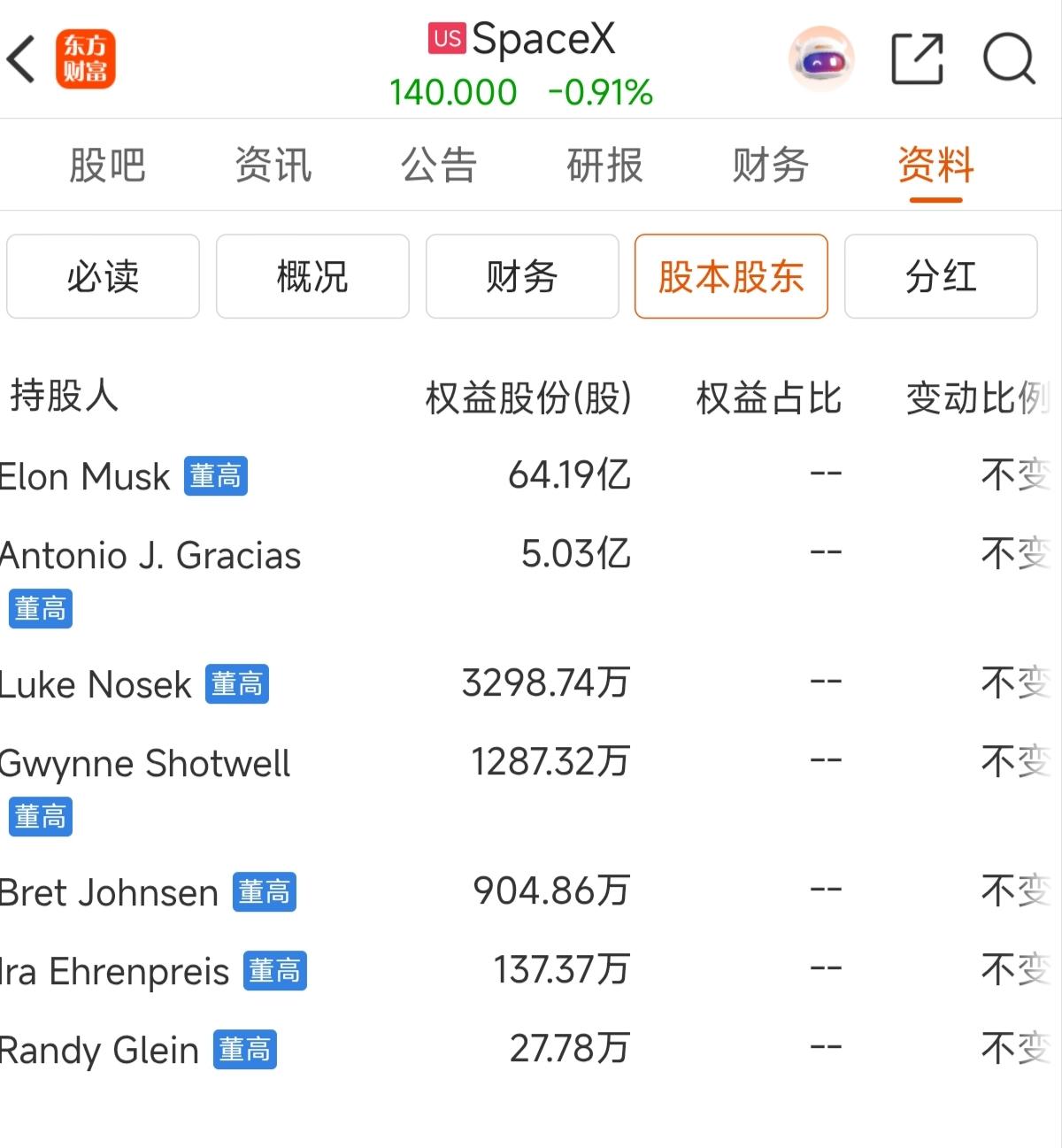Select the 财务 top tab
Screen dimensions: 1062x1148
pos(771,166)
